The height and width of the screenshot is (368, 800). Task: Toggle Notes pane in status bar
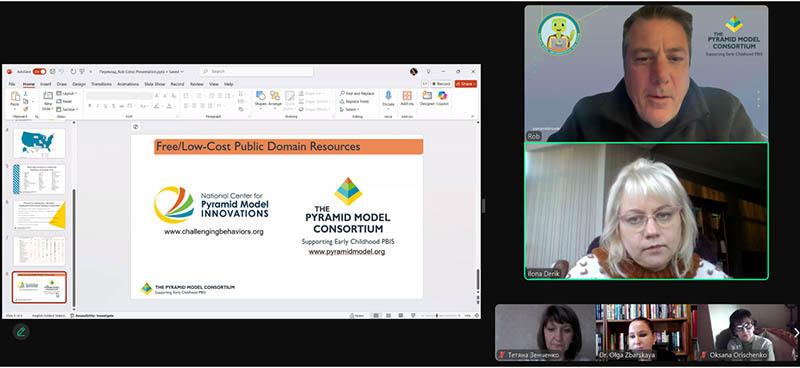(x=357, y=315)
